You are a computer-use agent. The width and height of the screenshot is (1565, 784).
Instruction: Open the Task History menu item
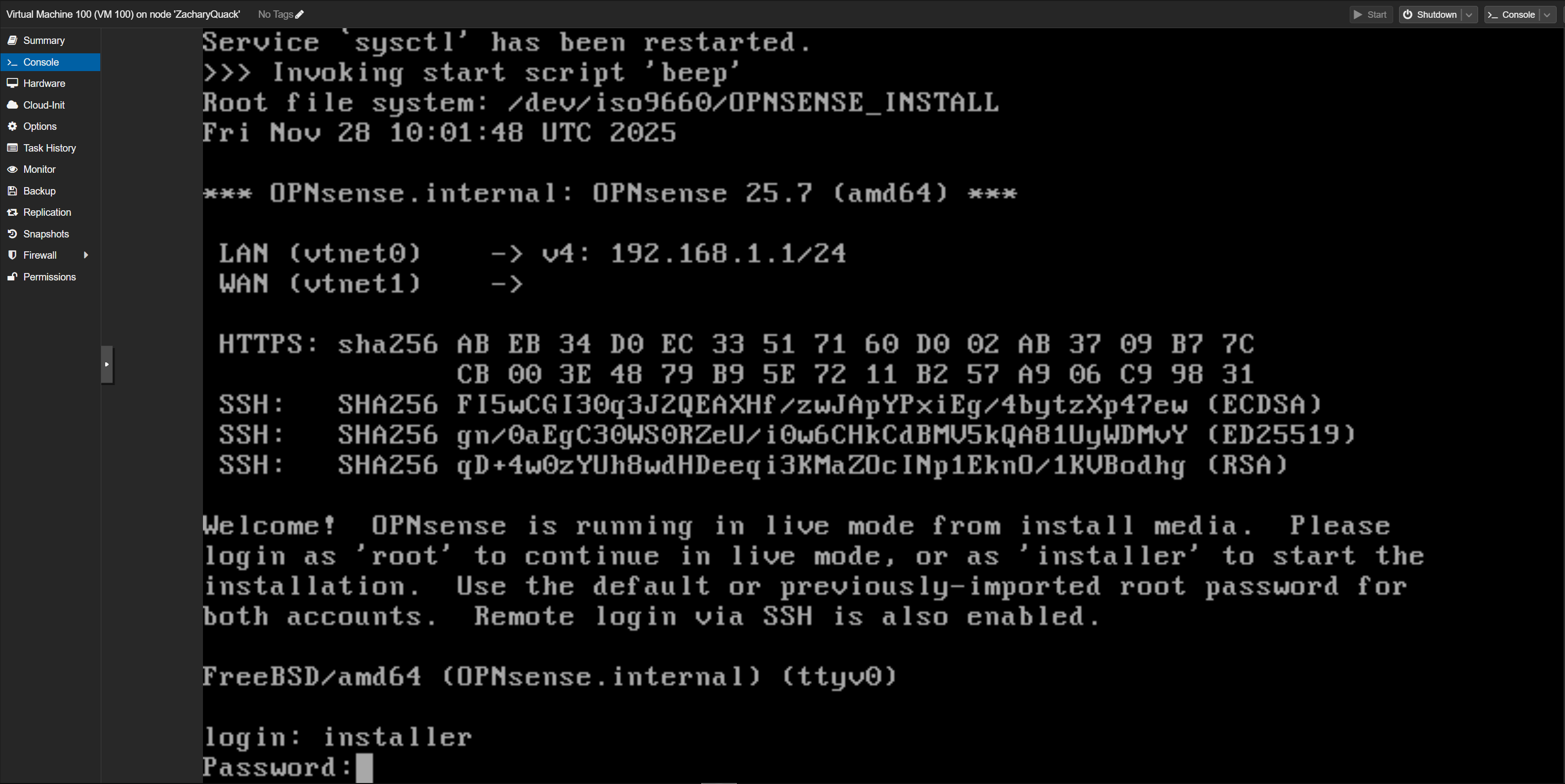point(49,148)
